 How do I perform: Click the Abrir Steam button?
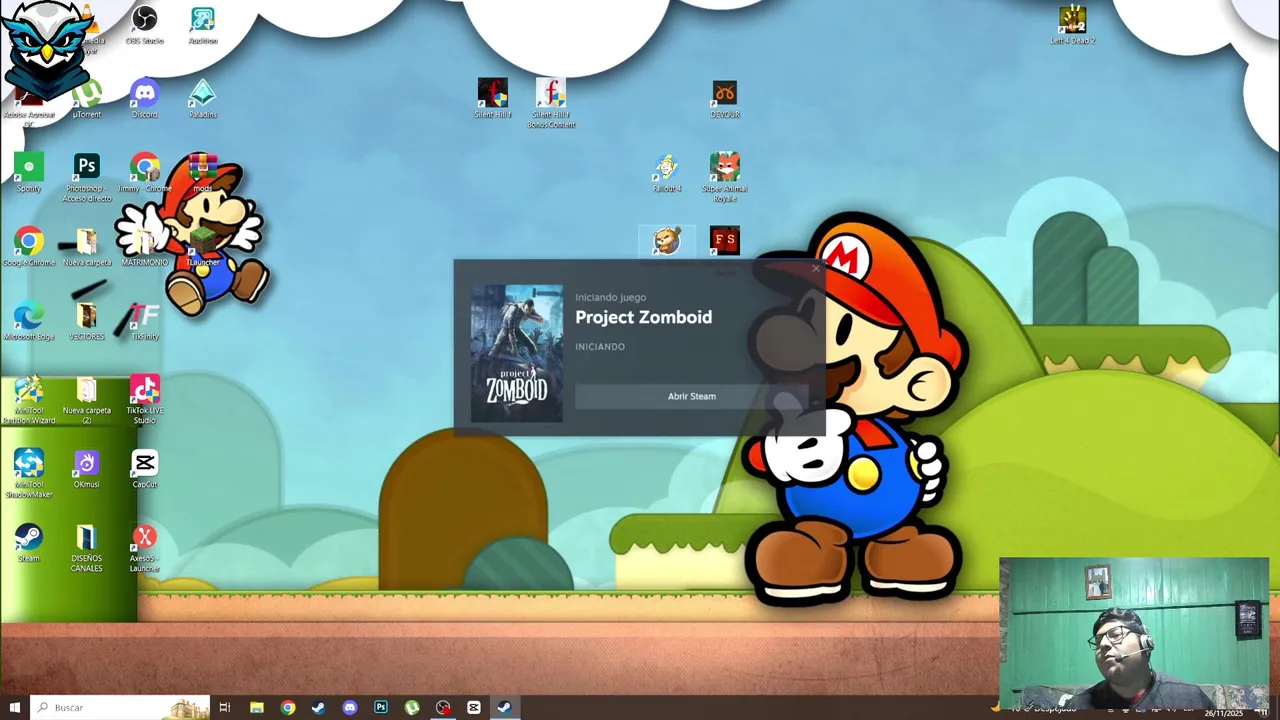(692, 396)
